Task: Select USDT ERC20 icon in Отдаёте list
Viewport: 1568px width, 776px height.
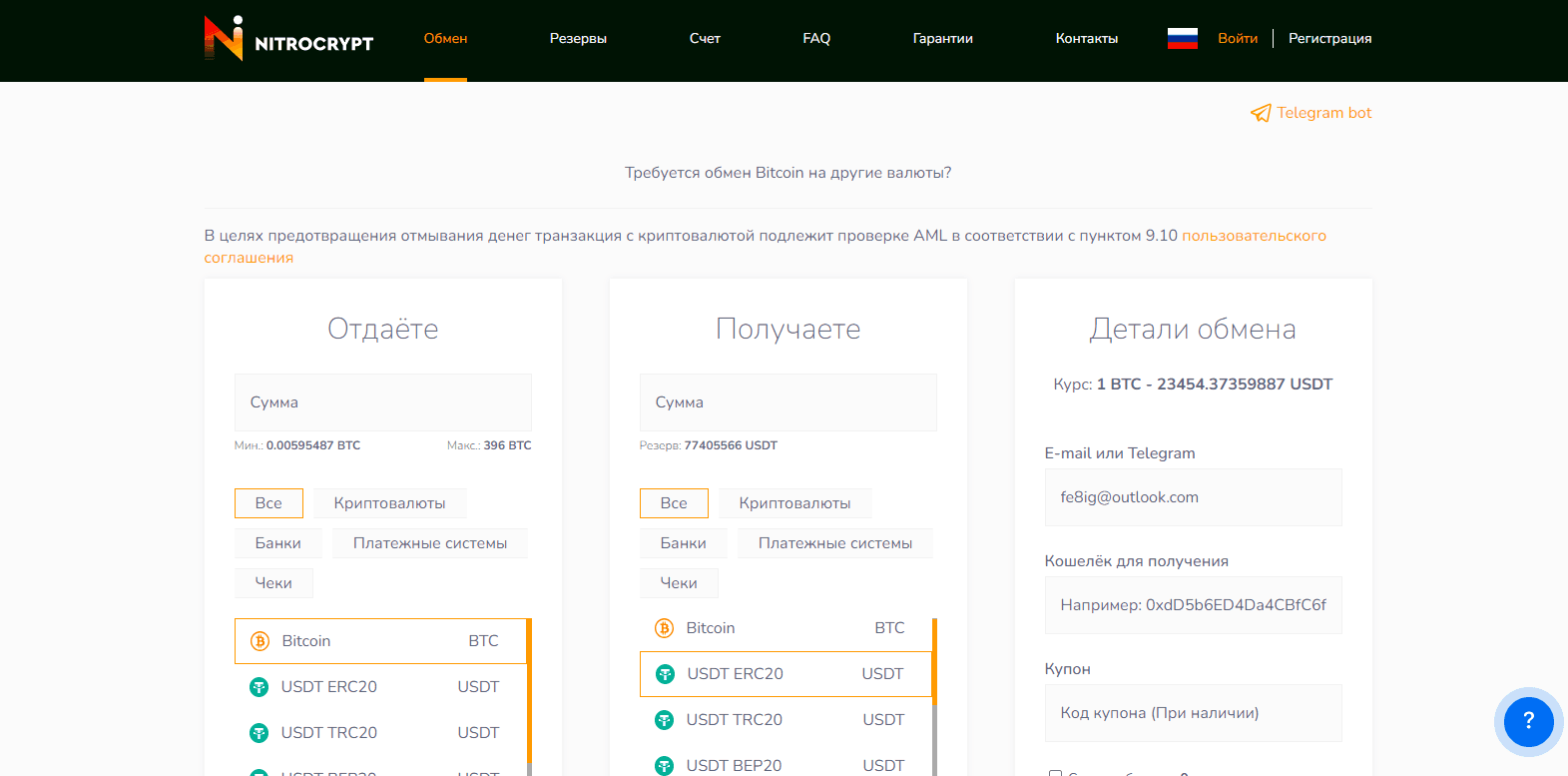Action: pos(259,687)
